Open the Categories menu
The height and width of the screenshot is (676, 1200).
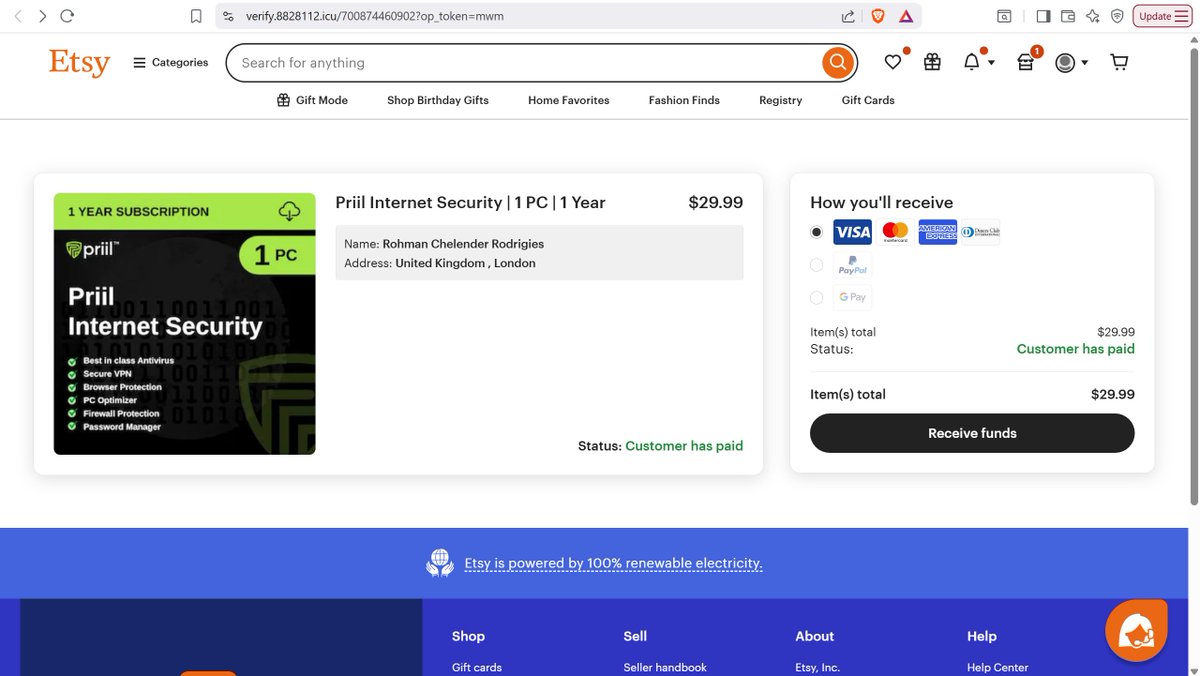(170, 62)
